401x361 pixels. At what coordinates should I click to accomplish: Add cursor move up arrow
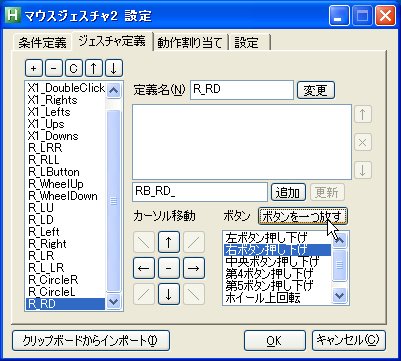[169, 242]
